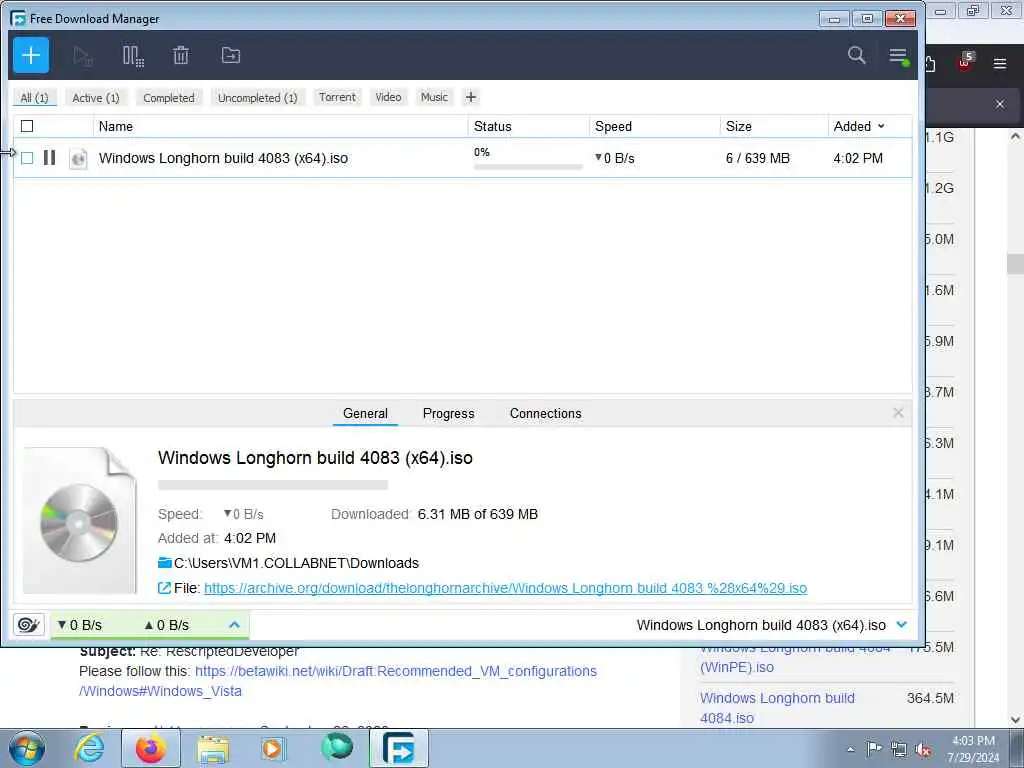Click the external link icon next to File
Screen dimensions: 1024x768
tap(165, 588)
